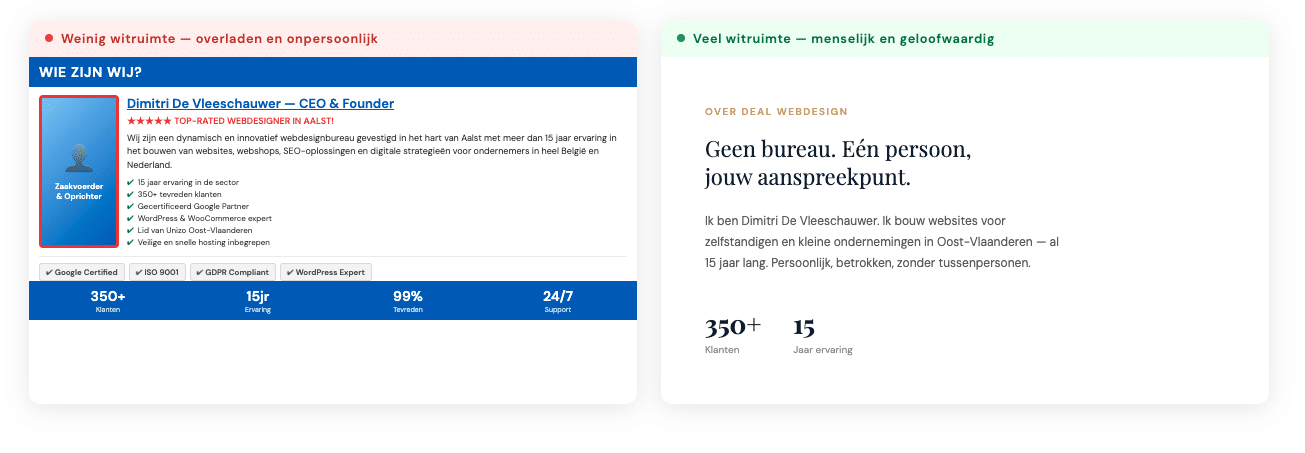Click the red five-star rating icons
1305x453 pixels.
pos(149,120)
